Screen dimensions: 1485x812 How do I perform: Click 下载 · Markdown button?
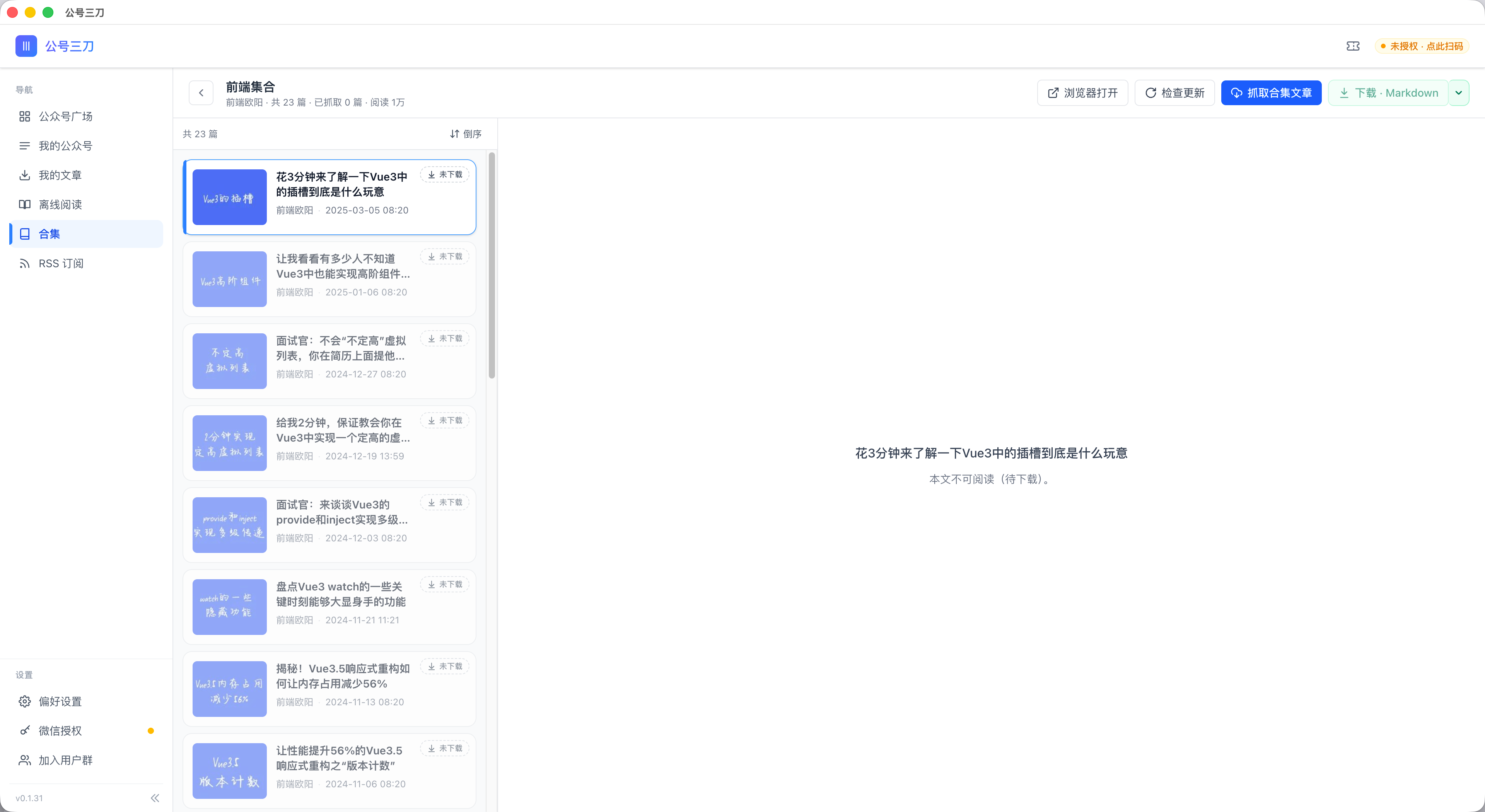click(1388, 93)
